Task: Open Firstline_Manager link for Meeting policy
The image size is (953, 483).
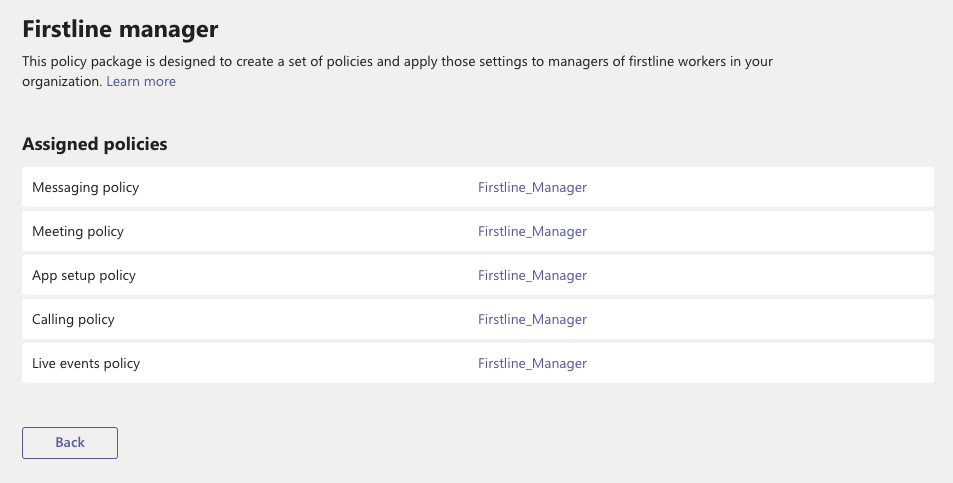Action: [532, 231]
